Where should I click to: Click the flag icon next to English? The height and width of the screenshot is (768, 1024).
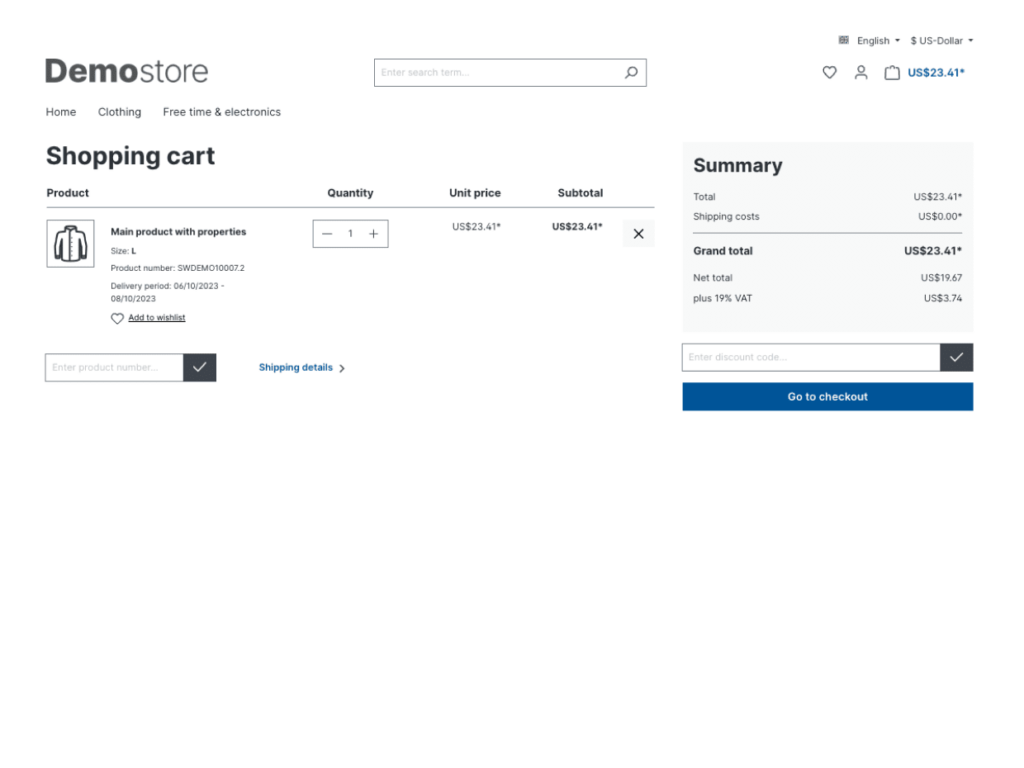point(843,40)
